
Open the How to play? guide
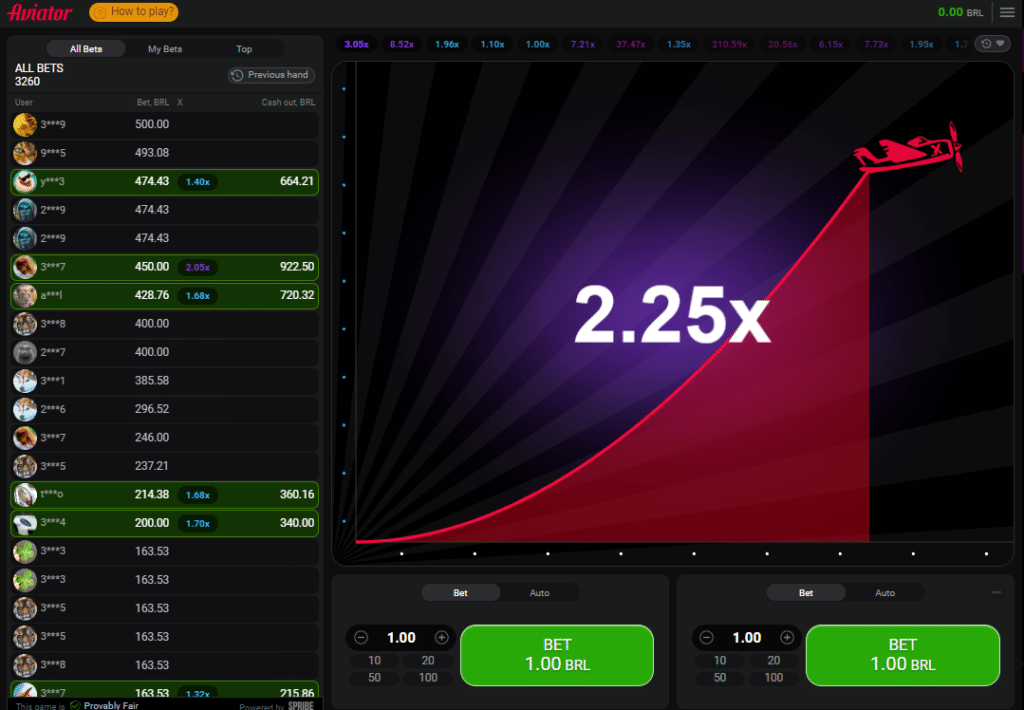(134, 12)
